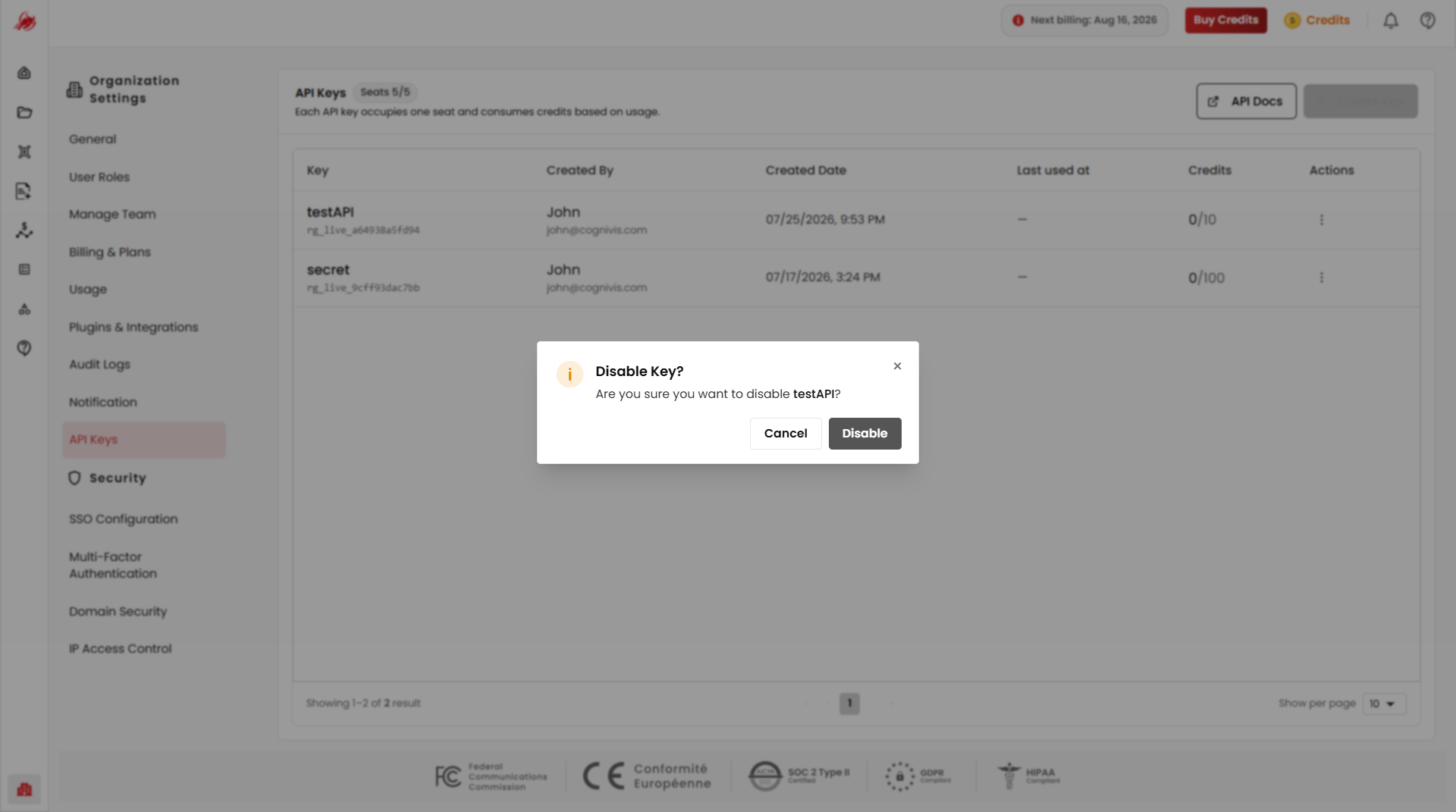Click the Created Date column header
The image size is (1456, 812).
(x=805, y=171)
